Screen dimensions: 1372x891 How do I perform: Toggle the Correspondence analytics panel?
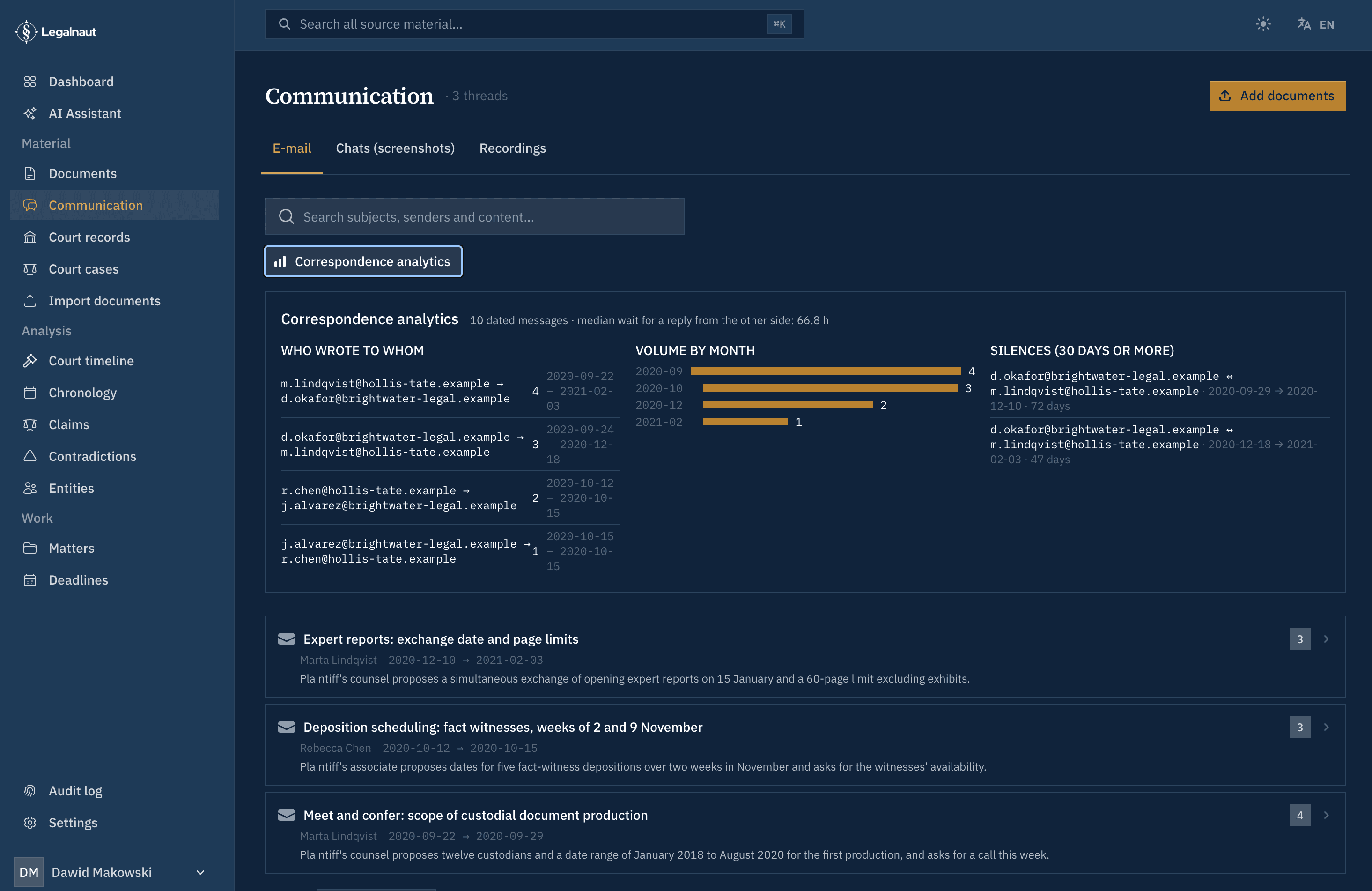point(363,261)
